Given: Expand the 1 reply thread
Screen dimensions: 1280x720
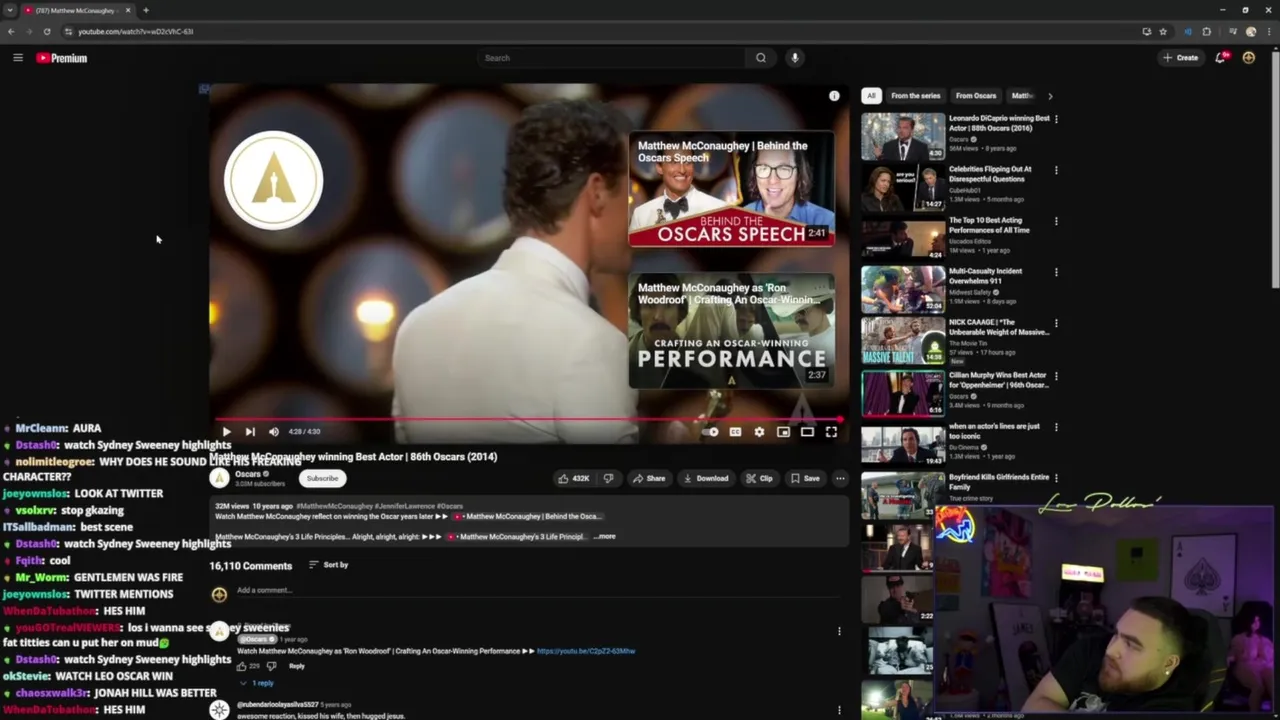Looking at the screenshot, I should coord(258,683).
